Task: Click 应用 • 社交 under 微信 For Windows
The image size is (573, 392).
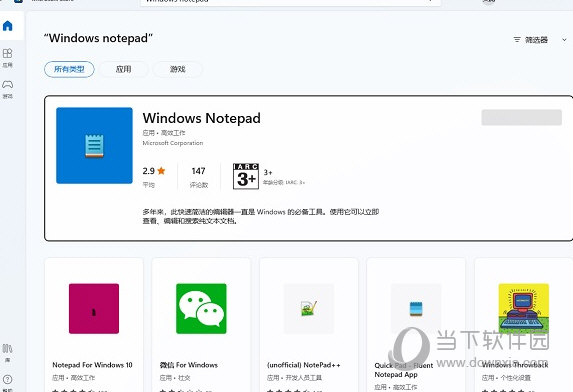Action: point(175,377)
